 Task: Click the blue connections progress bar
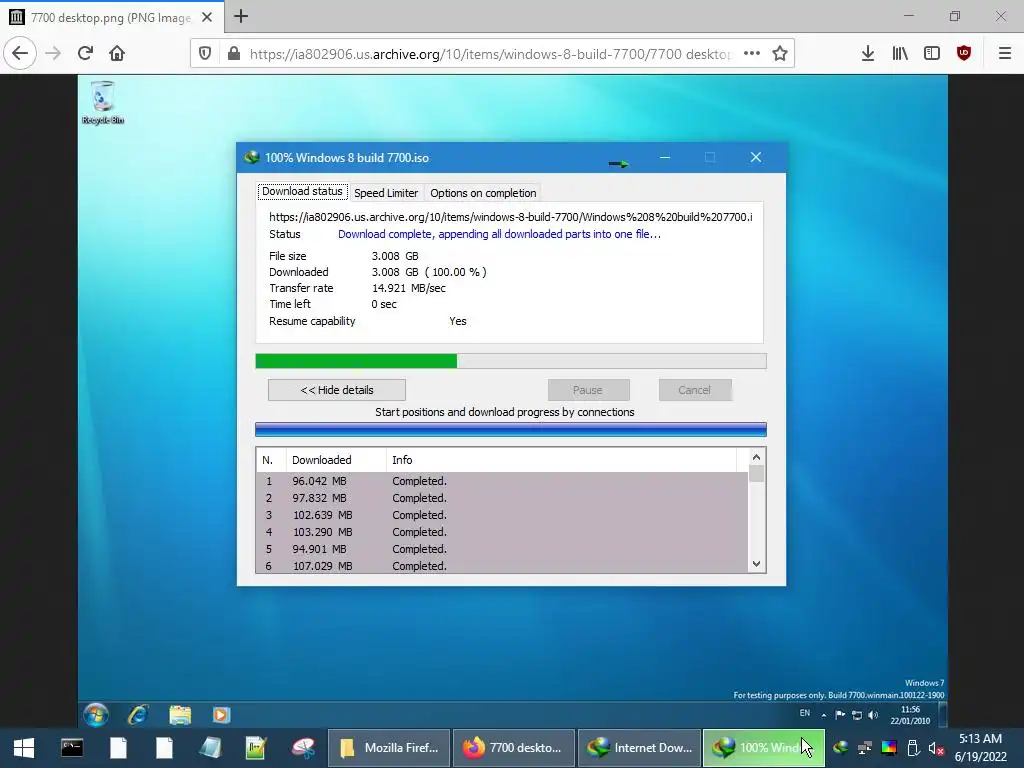(x=511, y=429)
